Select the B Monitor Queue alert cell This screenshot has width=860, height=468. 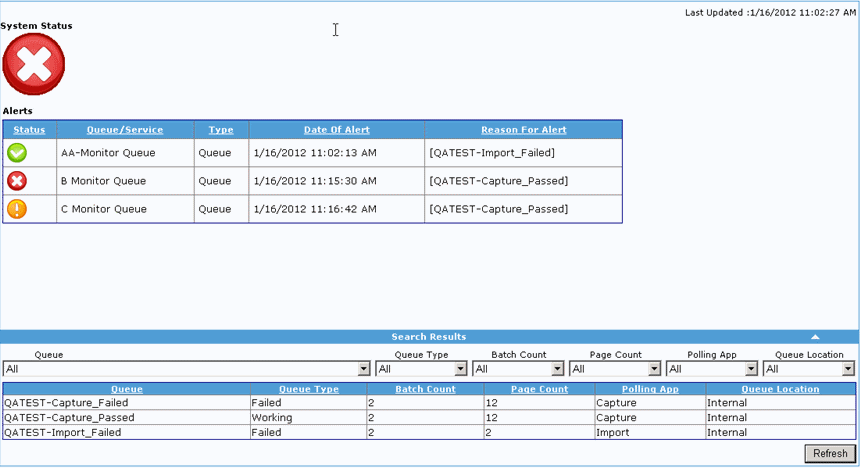click(125, 181)
